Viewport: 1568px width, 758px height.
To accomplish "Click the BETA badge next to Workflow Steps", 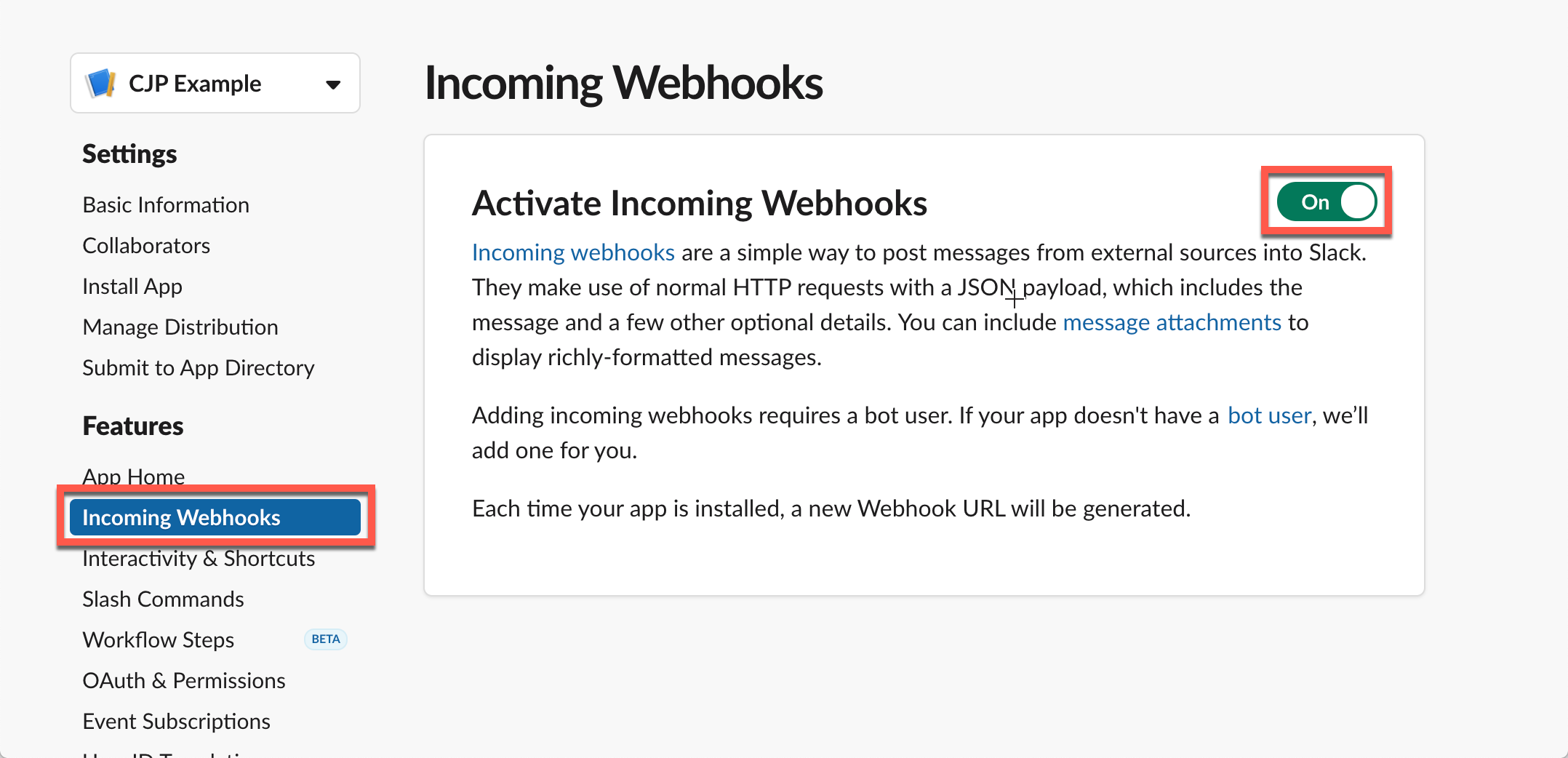I will [325, 639].
